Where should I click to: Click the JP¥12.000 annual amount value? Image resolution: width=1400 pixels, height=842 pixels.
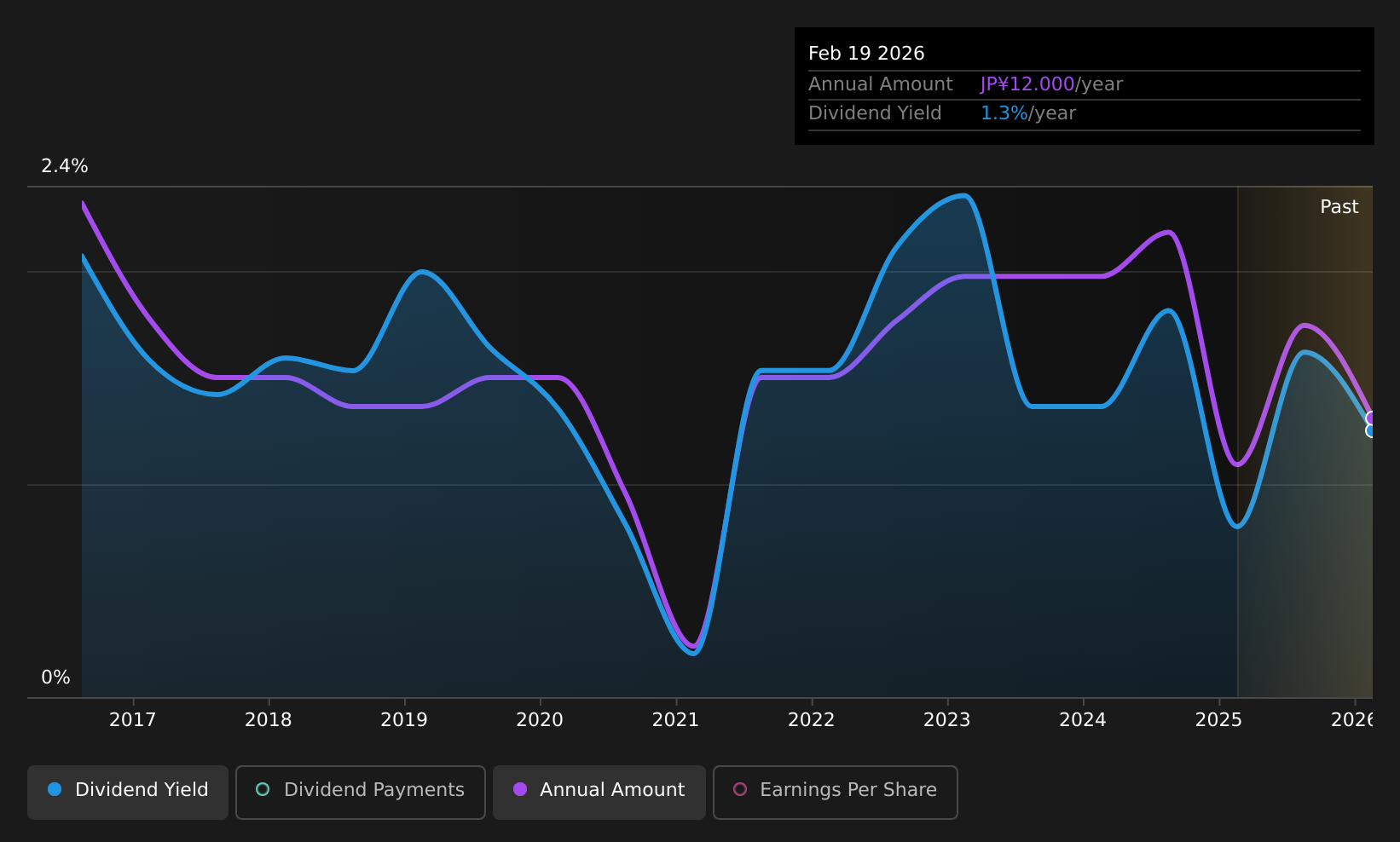pos(1027,84)
